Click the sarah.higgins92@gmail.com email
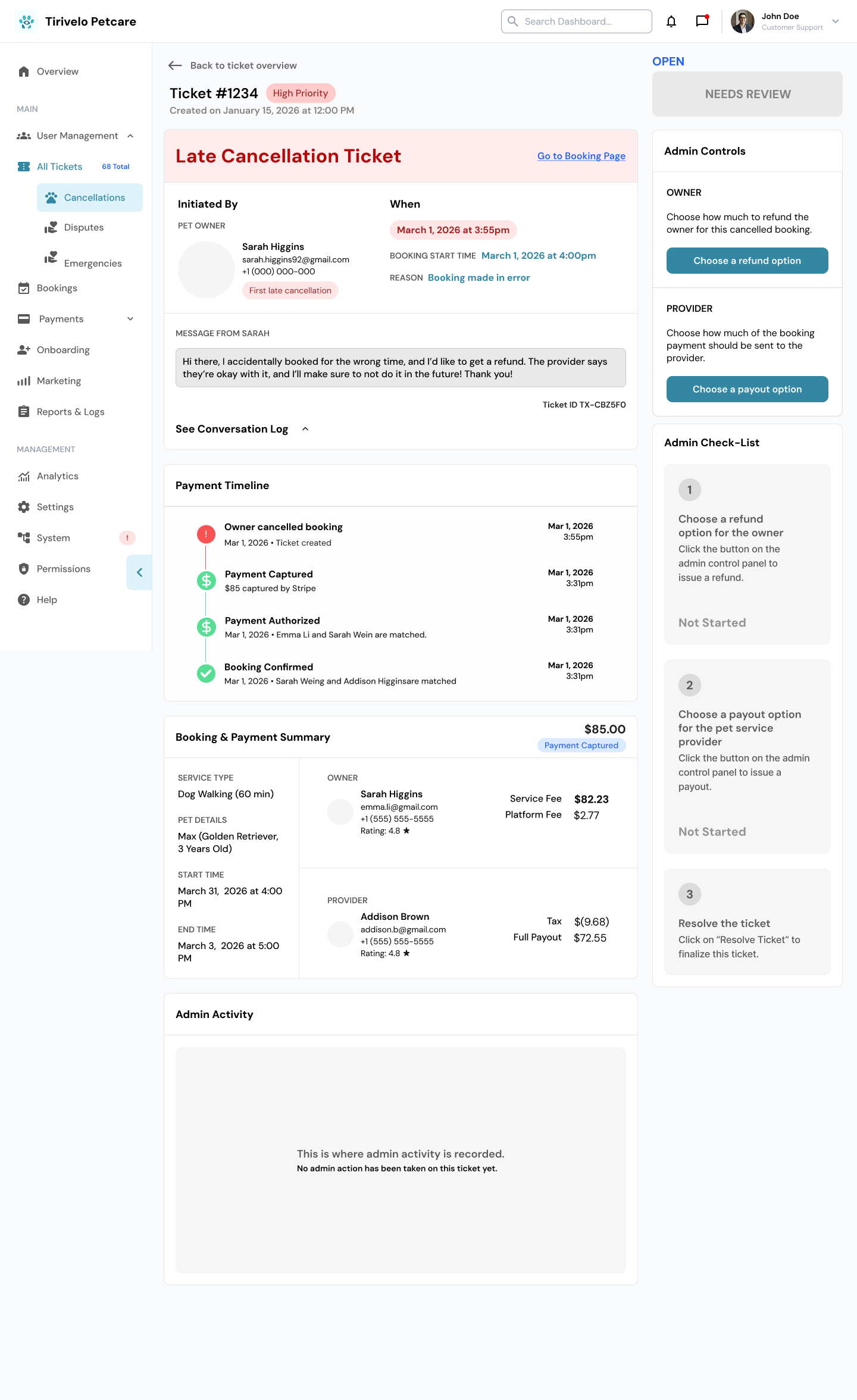The image size is (857, 1400). 296,259
